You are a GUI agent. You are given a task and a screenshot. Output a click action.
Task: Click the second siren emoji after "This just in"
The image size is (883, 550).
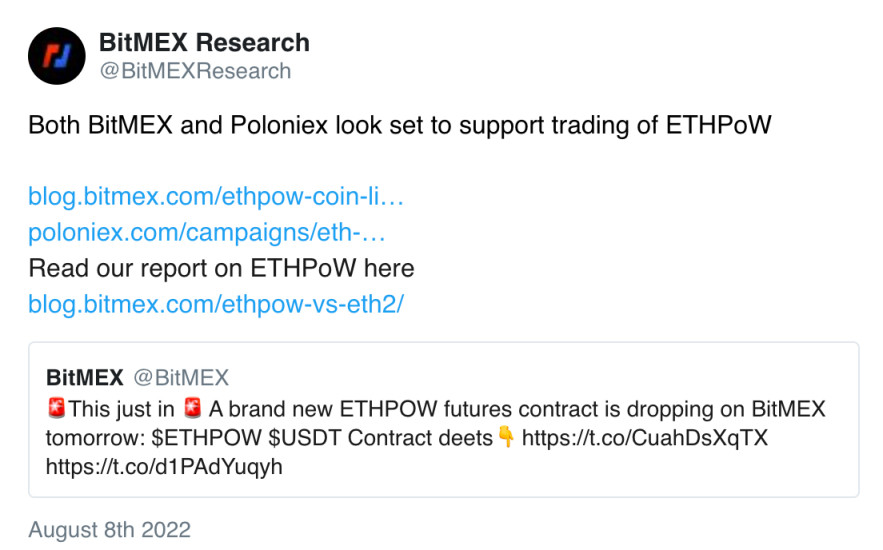193,410
